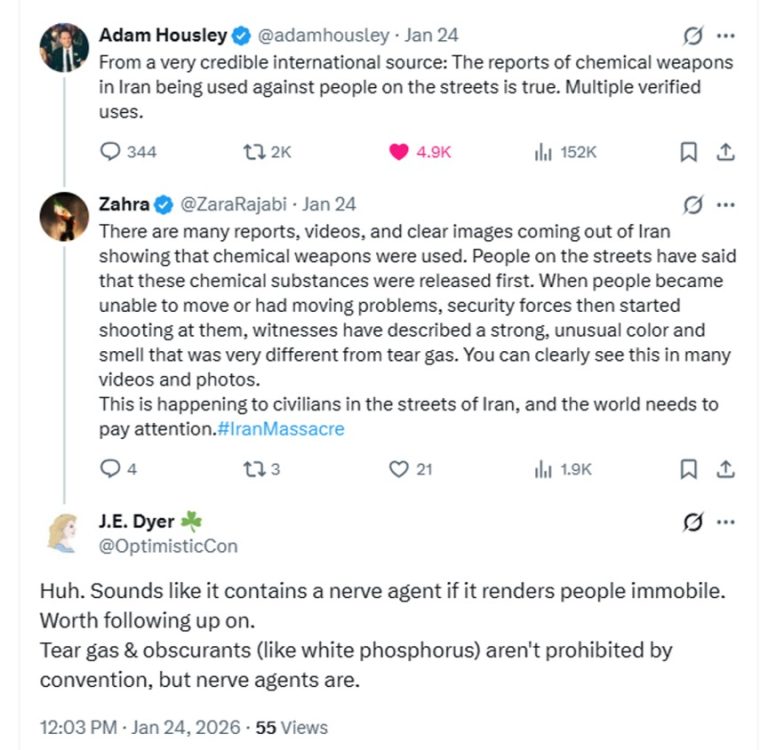This screenshot has height=750, width=768.
Task: Share Zahra's post
Action: coord(727,468)
